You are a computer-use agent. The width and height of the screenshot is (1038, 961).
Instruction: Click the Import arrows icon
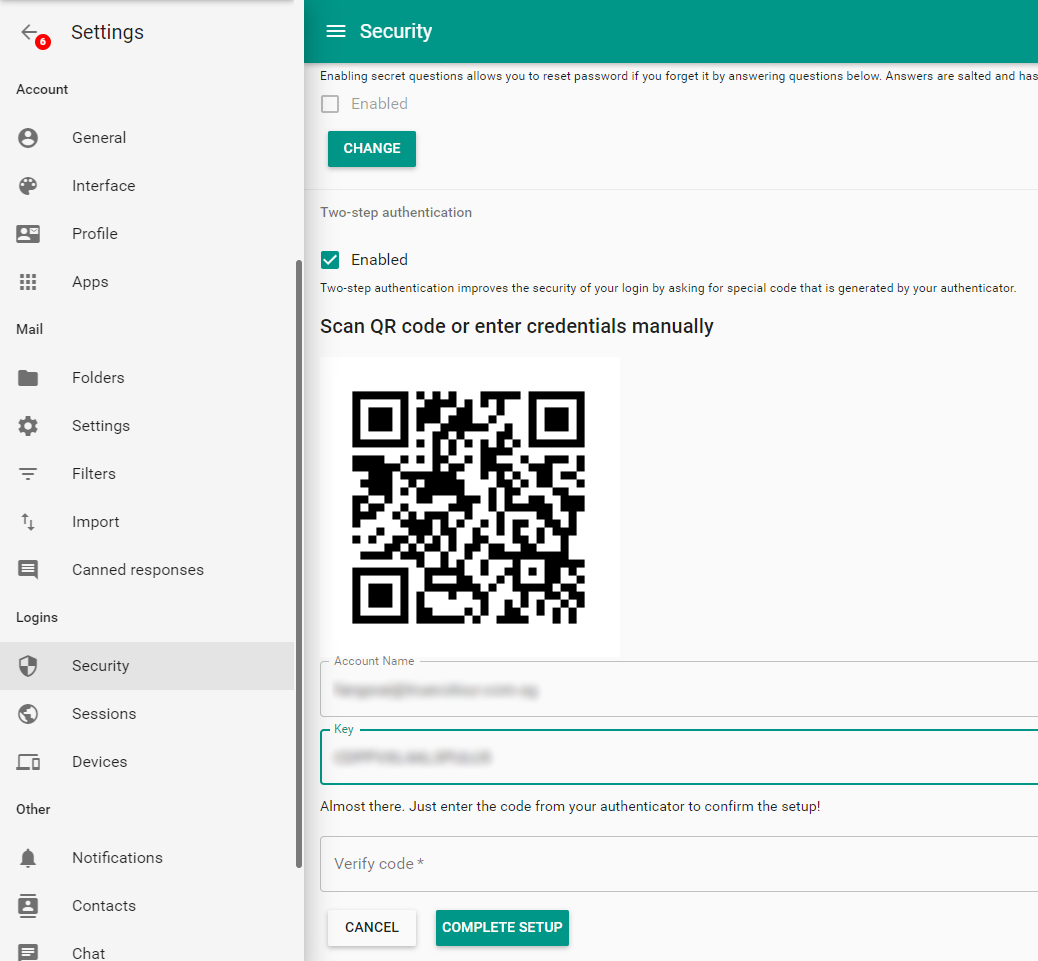tap(28, 522)
